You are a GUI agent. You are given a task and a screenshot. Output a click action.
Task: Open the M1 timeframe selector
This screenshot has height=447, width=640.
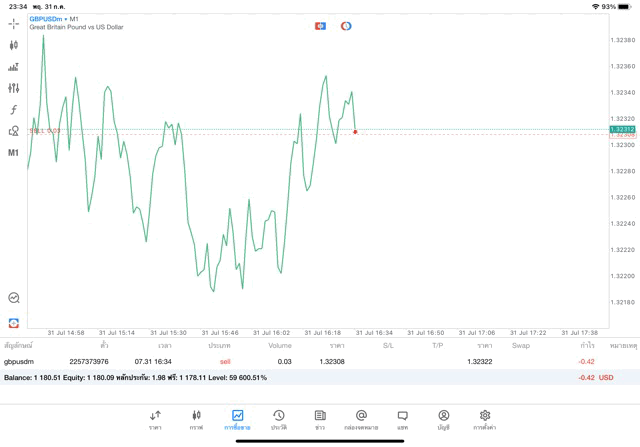[x=14, y=153]
